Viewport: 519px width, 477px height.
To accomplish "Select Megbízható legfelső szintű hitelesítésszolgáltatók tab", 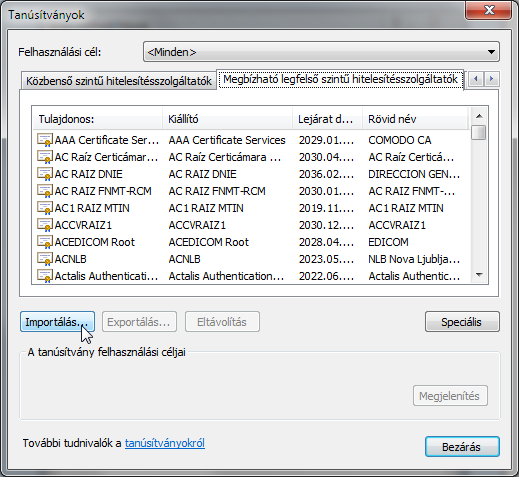I will tap(340, 79).
